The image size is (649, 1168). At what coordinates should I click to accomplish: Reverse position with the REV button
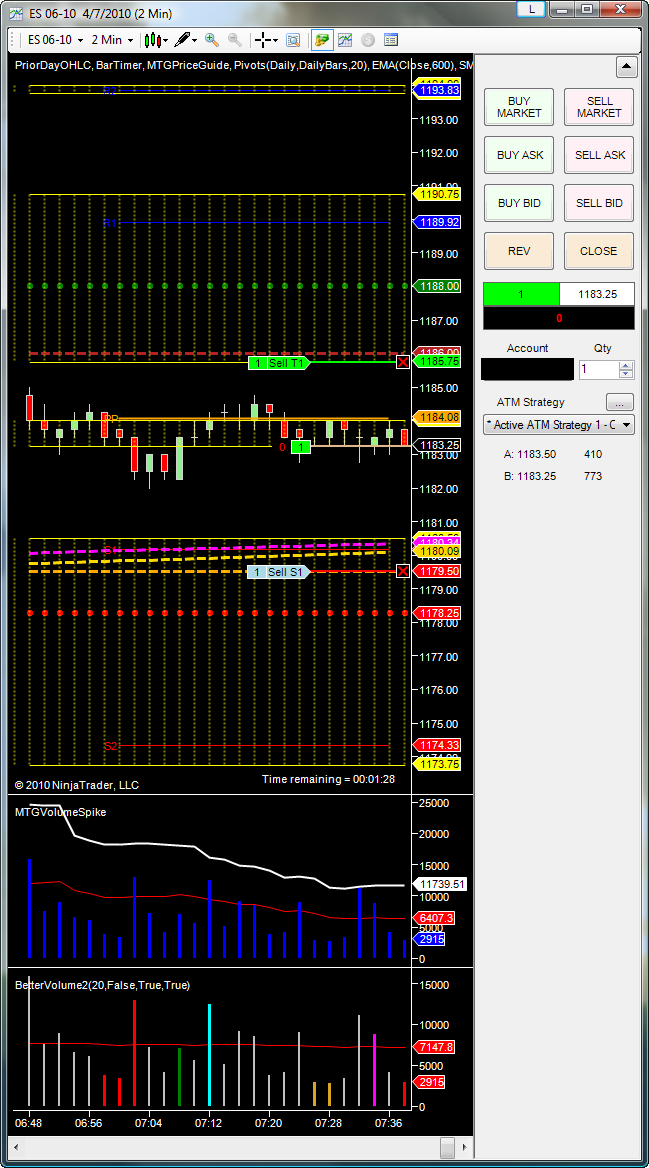point(519,251)
